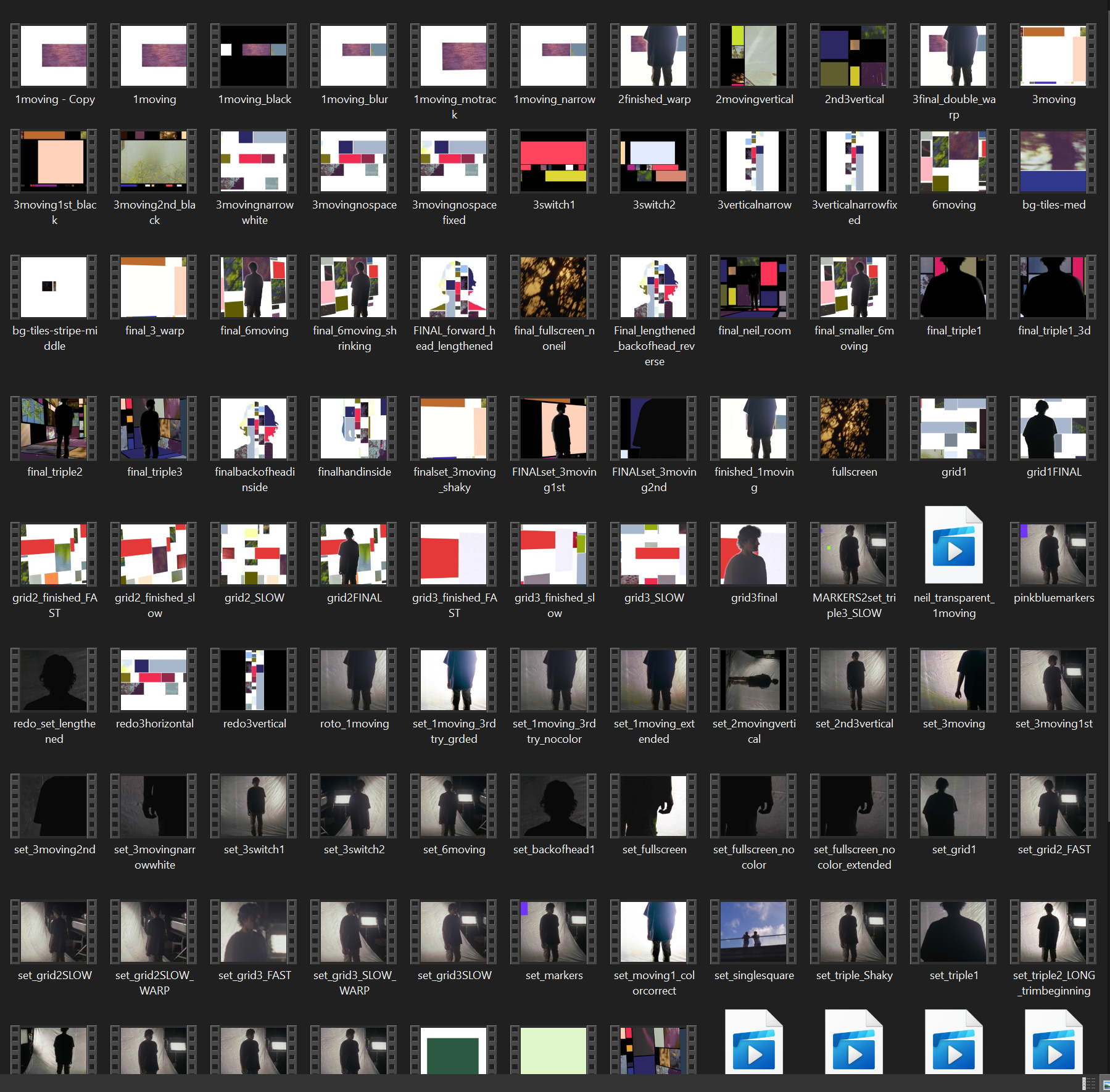The image size is (1110, 1092).
Task: Click the file name "set_fullscreen"
Action: [654, 850]
